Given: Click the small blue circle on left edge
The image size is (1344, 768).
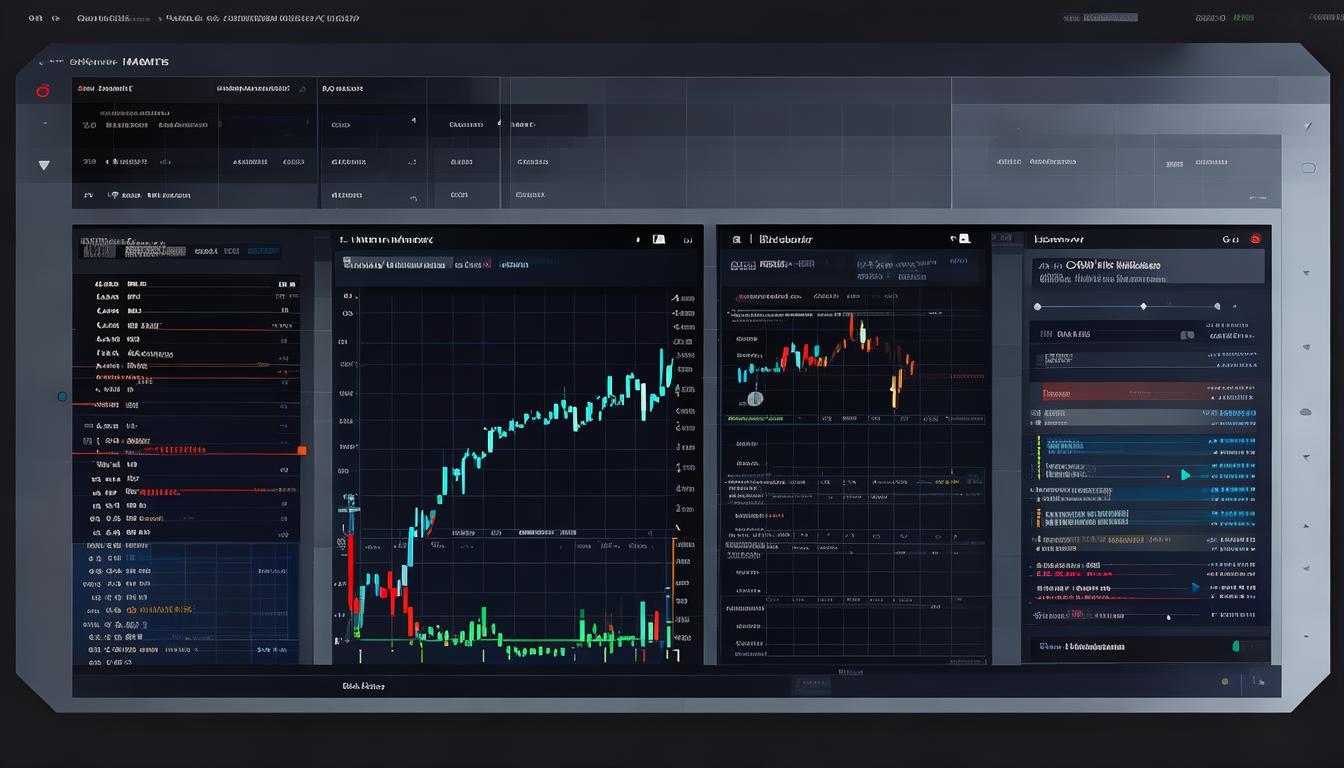Looking at the screenshot, I should 62,397.
